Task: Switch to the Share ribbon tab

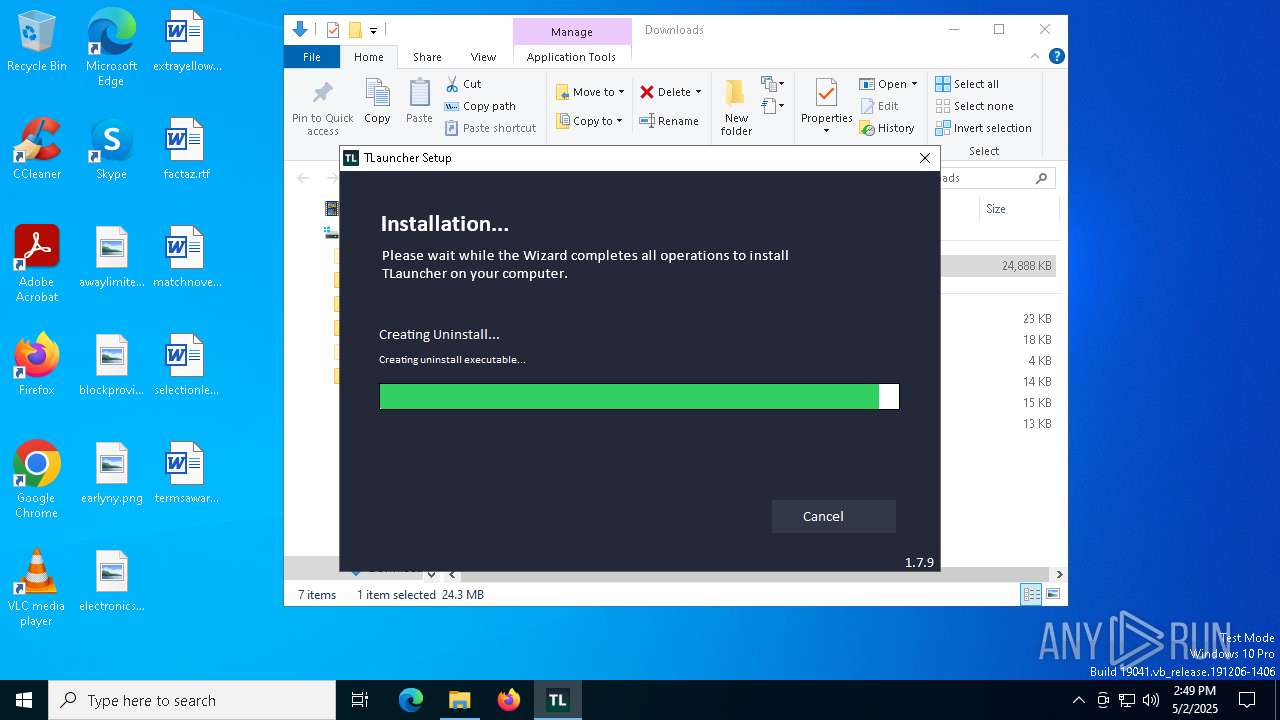Action: (x=427, y=57)
